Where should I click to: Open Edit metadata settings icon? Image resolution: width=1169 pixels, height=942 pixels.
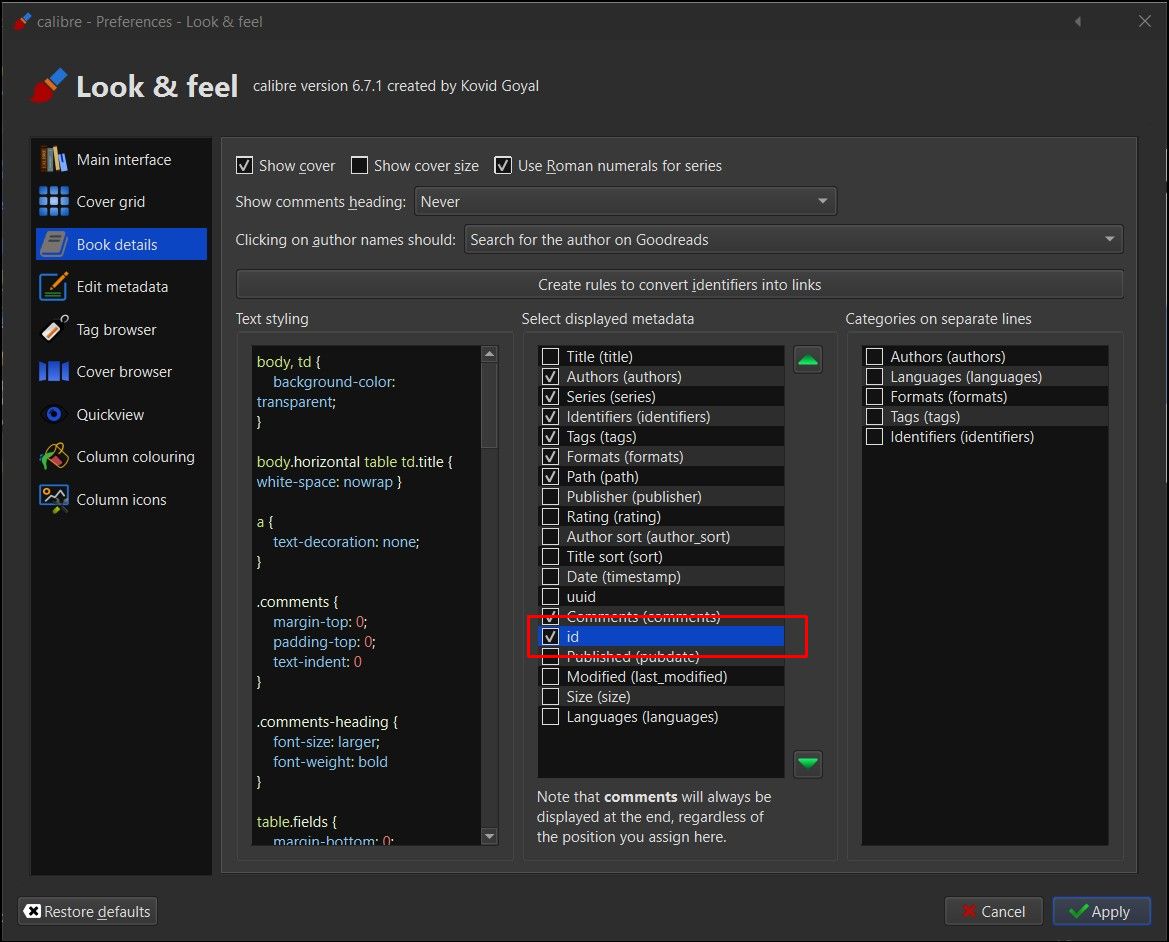[x=53, y=287]
